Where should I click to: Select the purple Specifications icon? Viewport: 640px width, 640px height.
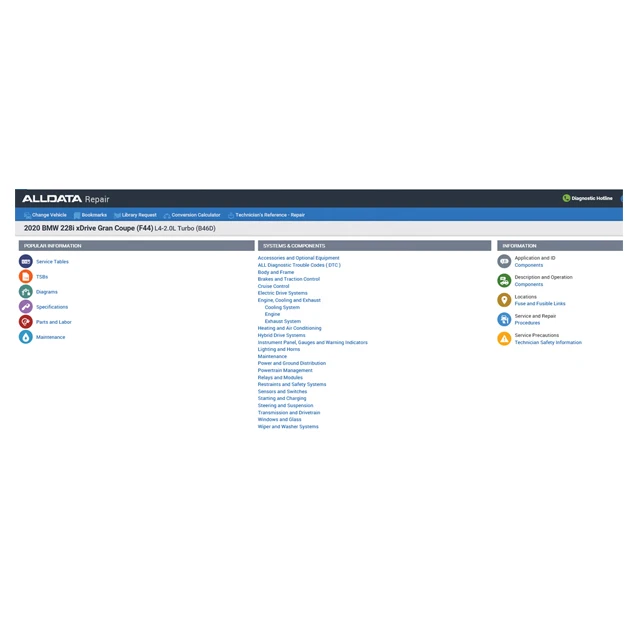(26, 307)
